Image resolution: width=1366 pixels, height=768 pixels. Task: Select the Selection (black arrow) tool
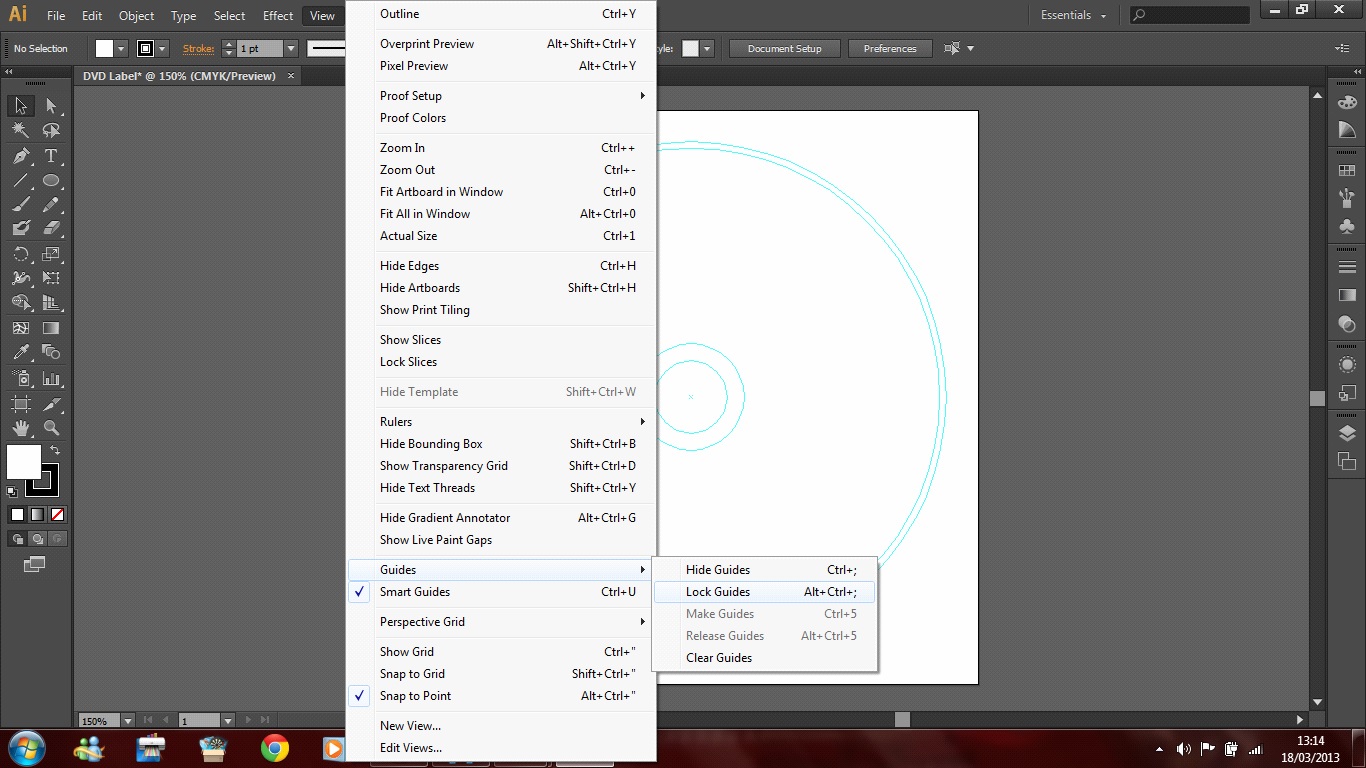coord(21,106)
